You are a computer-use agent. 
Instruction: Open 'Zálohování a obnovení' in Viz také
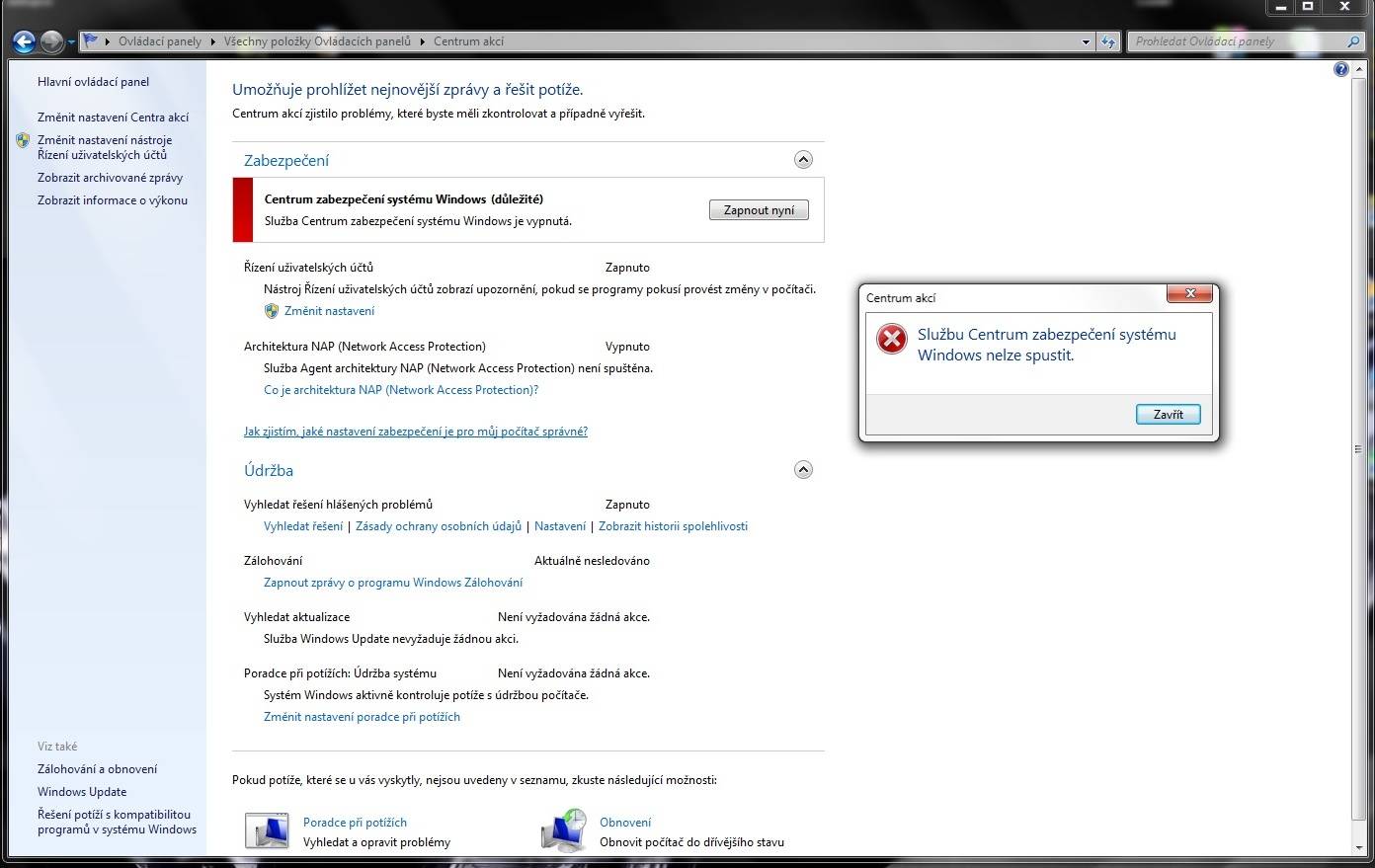(x=97, y=769)
